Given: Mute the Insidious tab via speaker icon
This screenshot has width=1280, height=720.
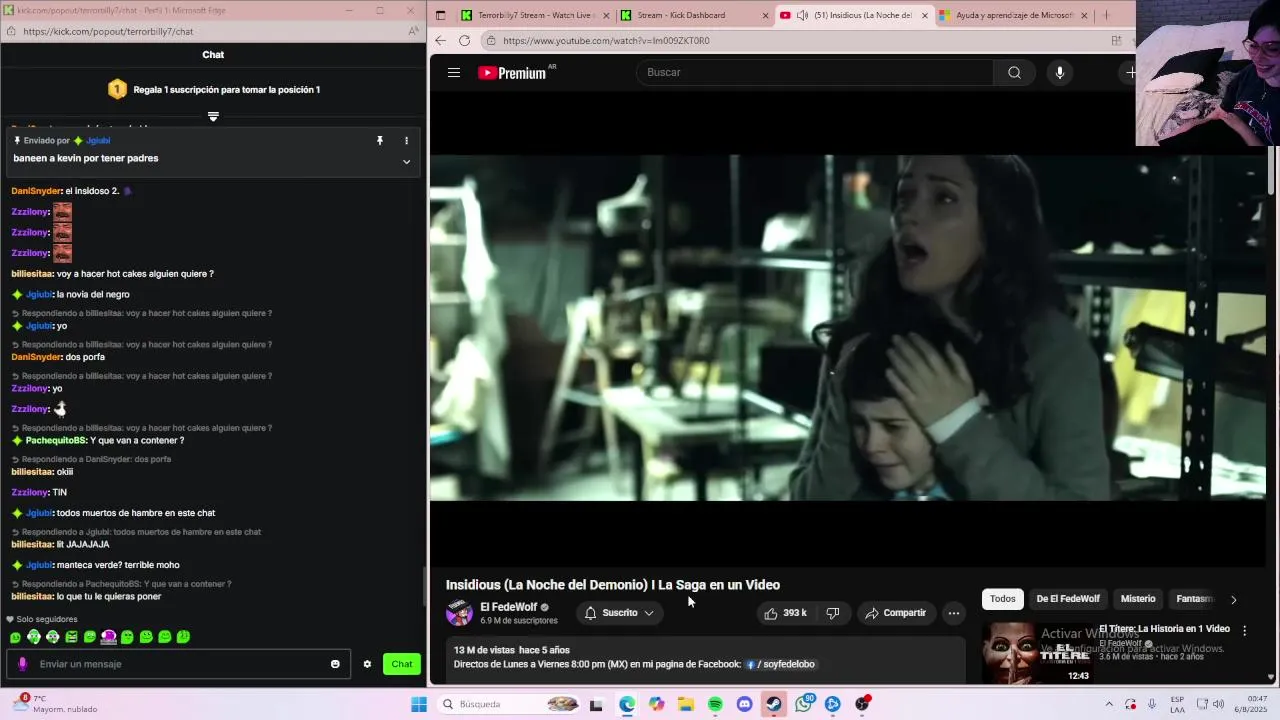Looking at the screenshot, I should click(802, 15).
